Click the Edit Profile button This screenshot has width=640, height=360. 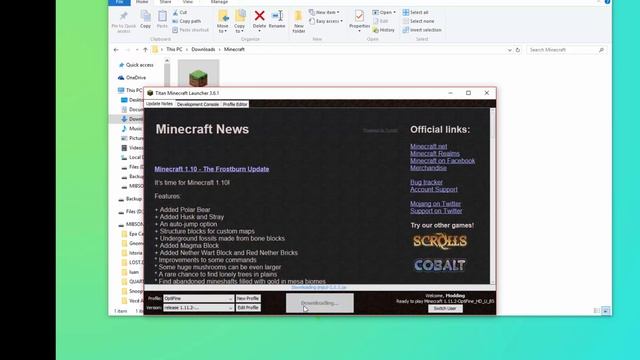(248, 308)
